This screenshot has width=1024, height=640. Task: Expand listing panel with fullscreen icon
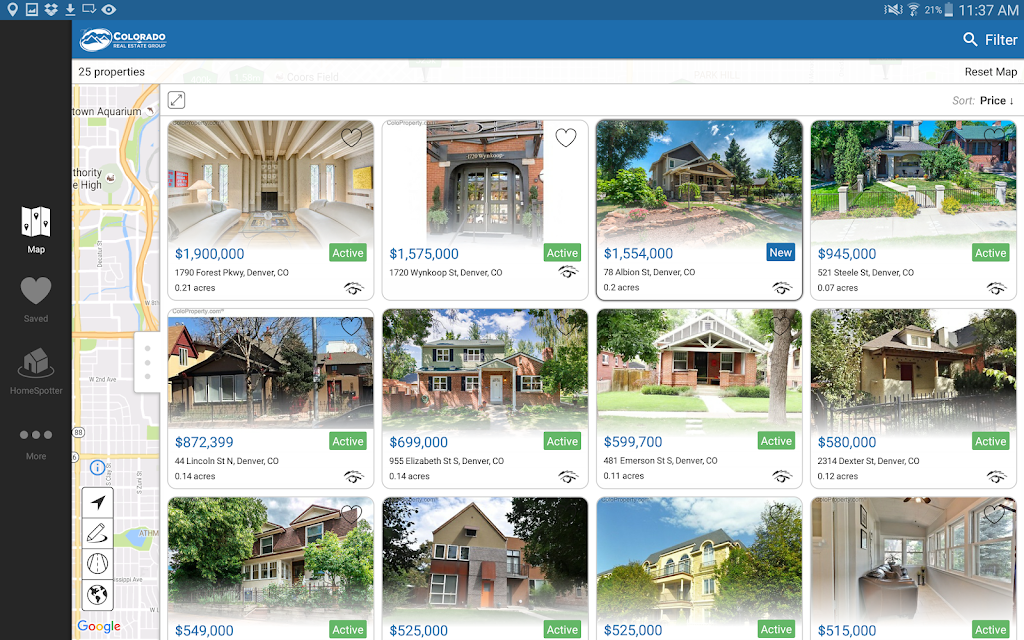coord(176,100)
